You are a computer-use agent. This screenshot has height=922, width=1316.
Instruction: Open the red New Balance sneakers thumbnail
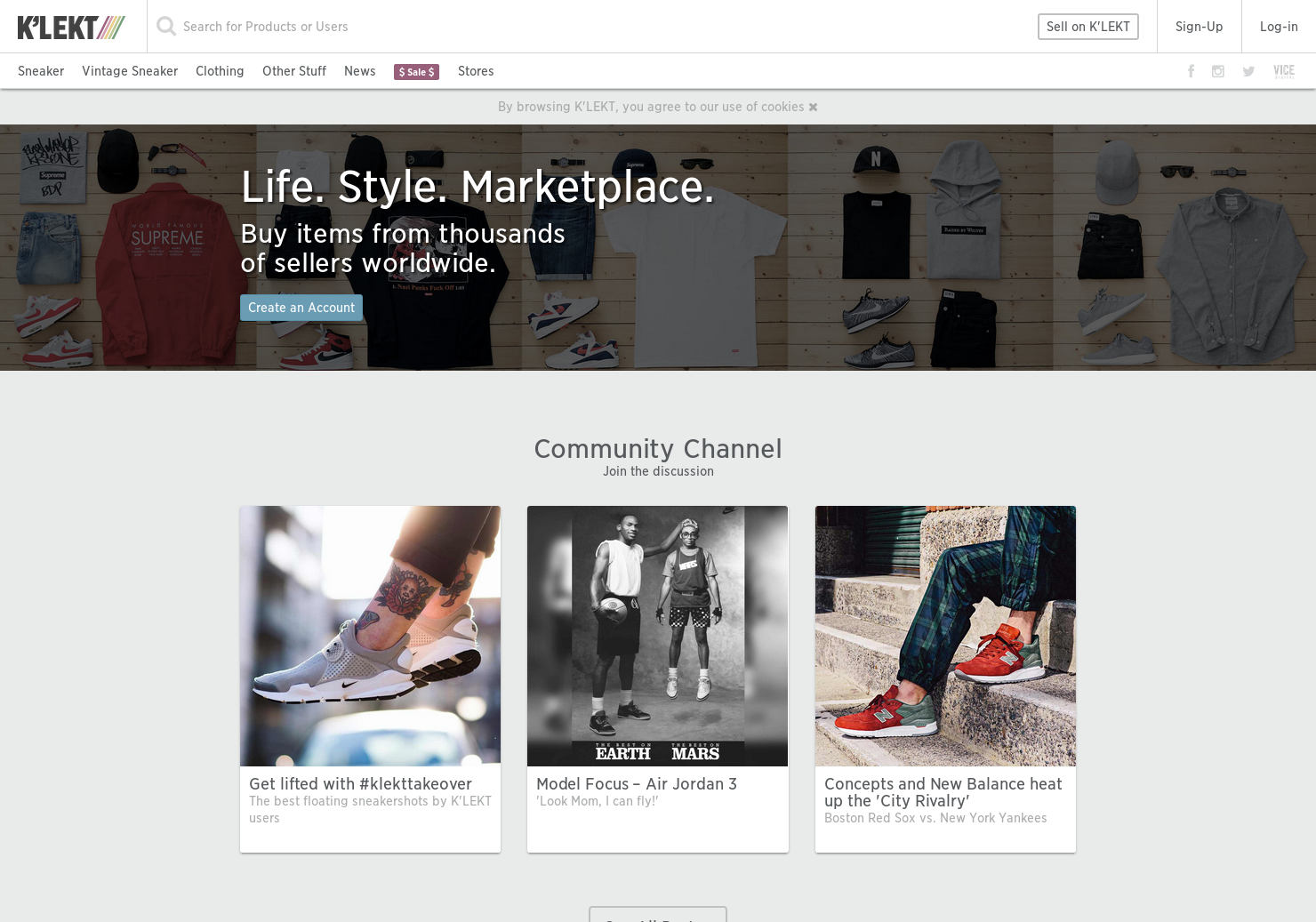pyautogui.click(x=945, y=636)
